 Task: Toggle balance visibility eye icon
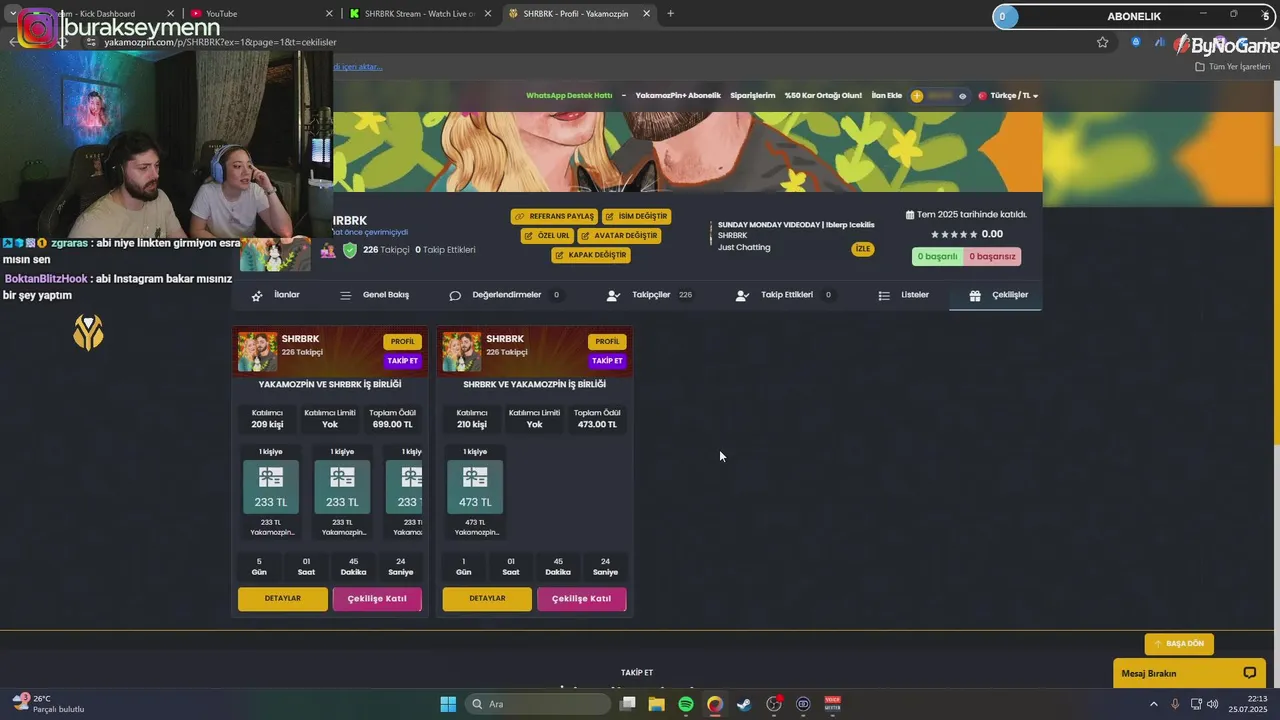(x=962, y=96)
